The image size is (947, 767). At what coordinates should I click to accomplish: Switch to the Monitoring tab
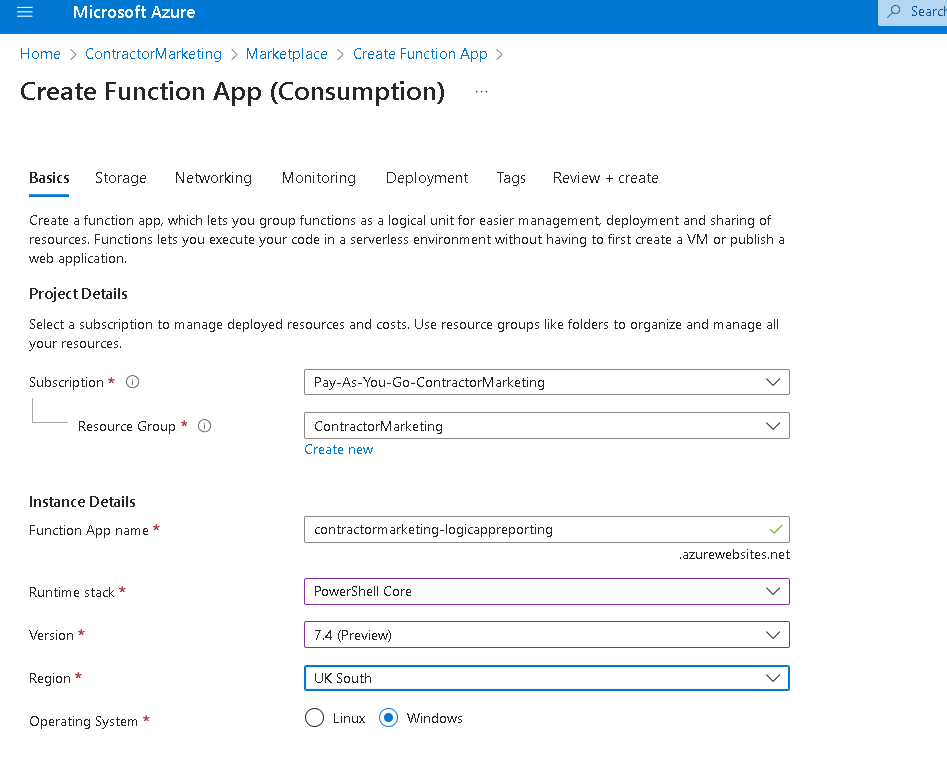click(319, 178)
